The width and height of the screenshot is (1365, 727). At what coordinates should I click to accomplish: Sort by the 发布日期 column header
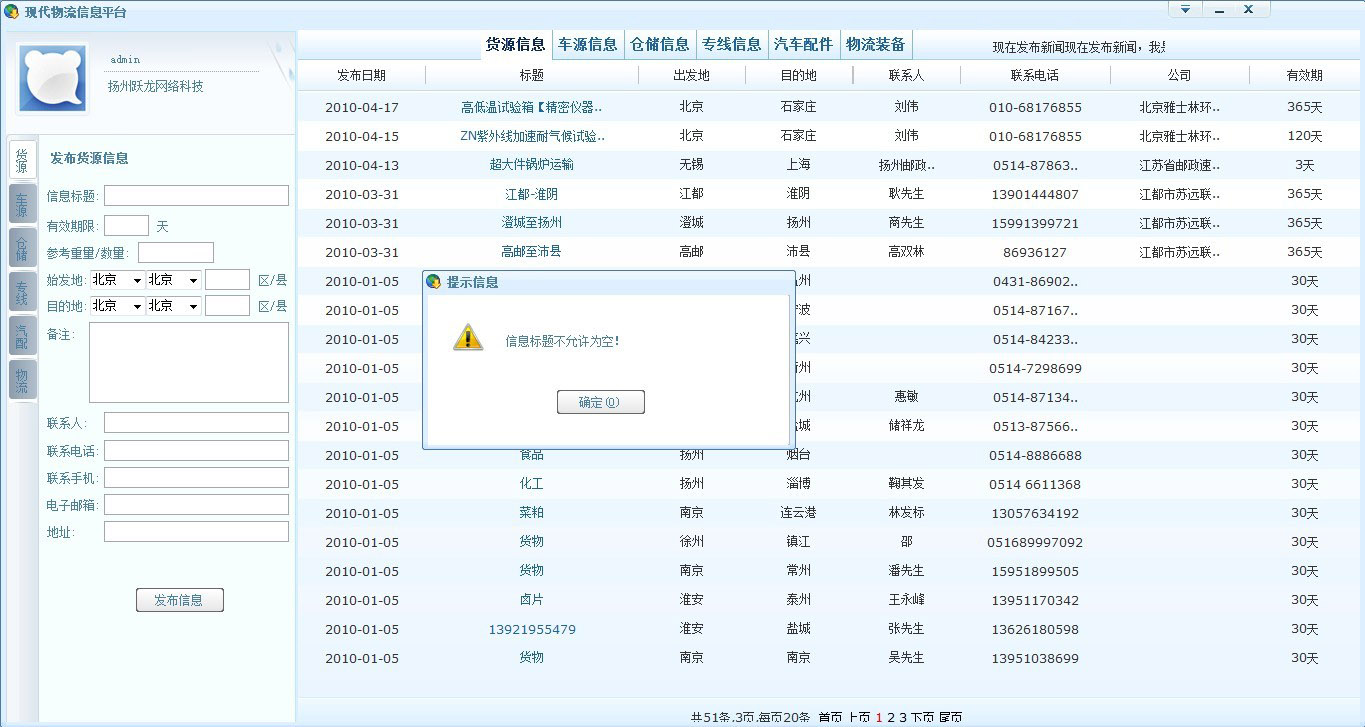362,75
